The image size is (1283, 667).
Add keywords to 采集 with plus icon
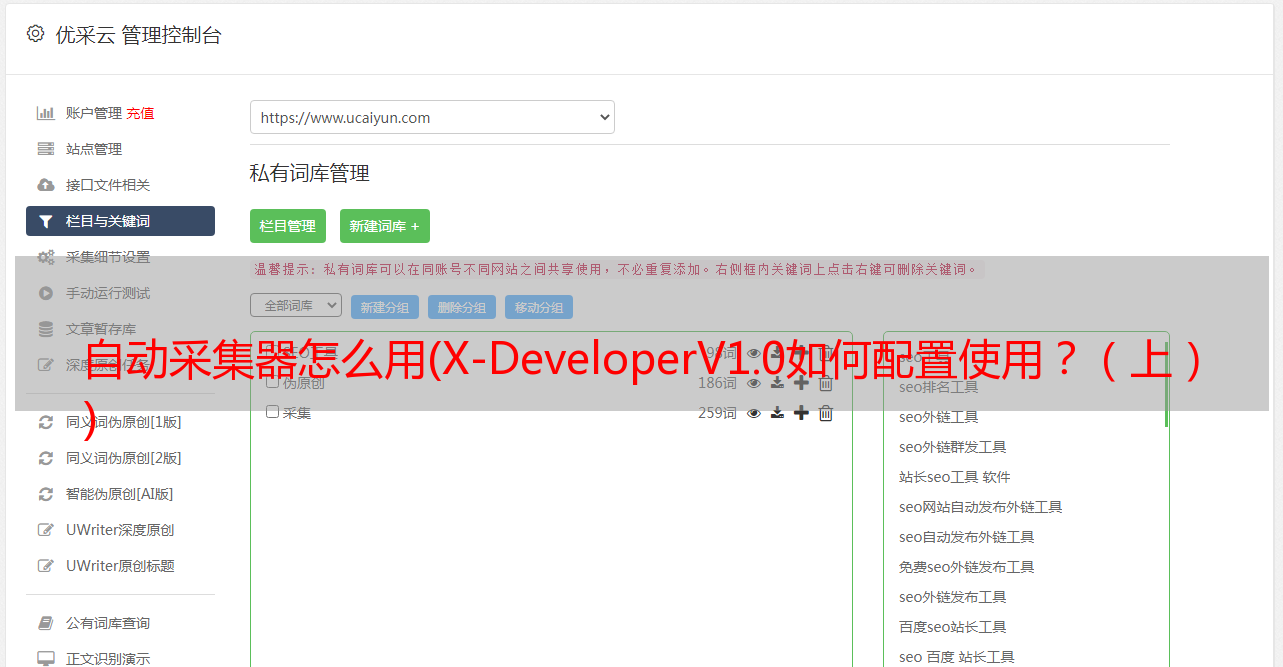pyautogui.click(x=801, y=413)
